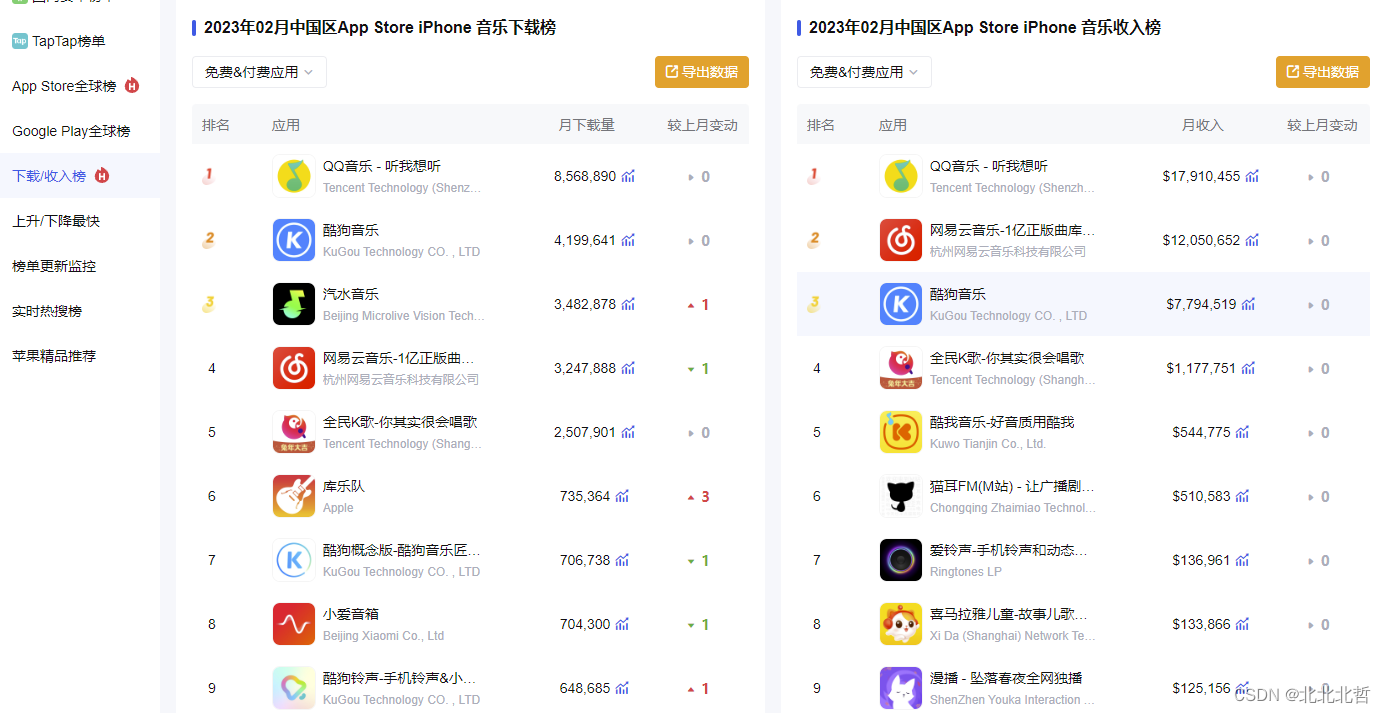Open QQ音乐 app icon in download chart
Viewport: 1386px width, 713px height.
tap(294, 176)
